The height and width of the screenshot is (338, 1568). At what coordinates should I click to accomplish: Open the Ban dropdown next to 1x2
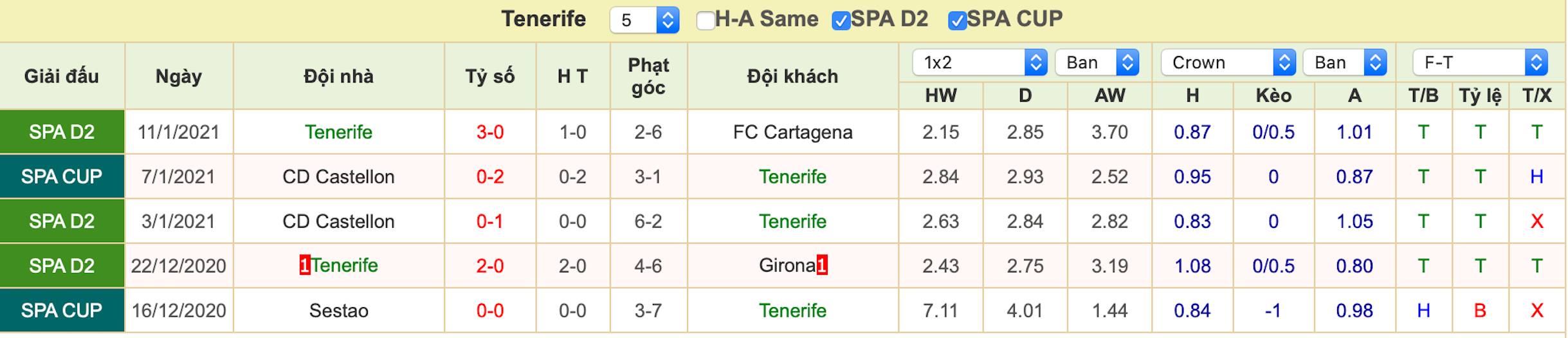point(1097,62)
